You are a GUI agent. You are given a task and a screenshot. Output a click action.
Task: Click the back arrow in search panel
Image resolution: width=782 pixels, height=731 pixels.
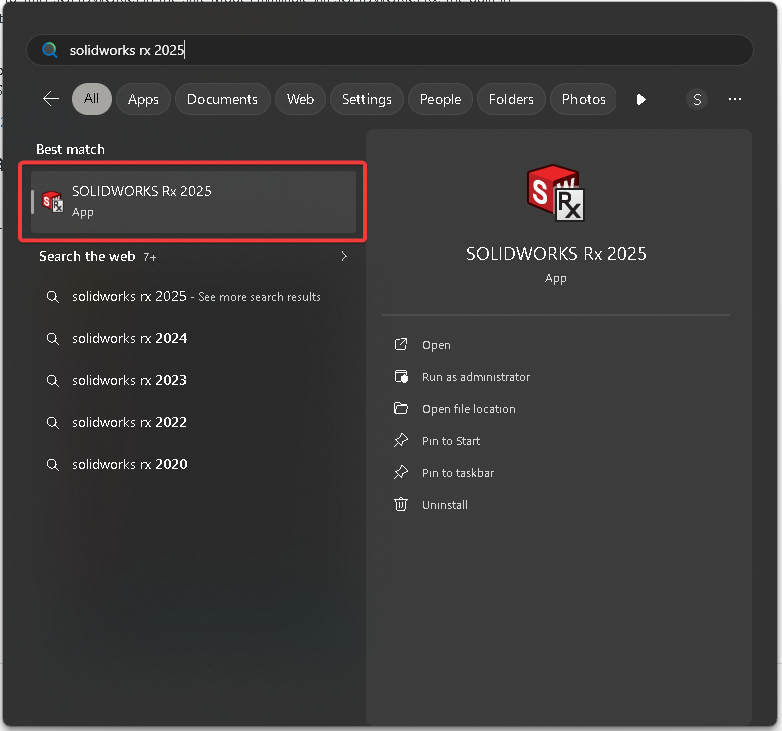point(51,99)
